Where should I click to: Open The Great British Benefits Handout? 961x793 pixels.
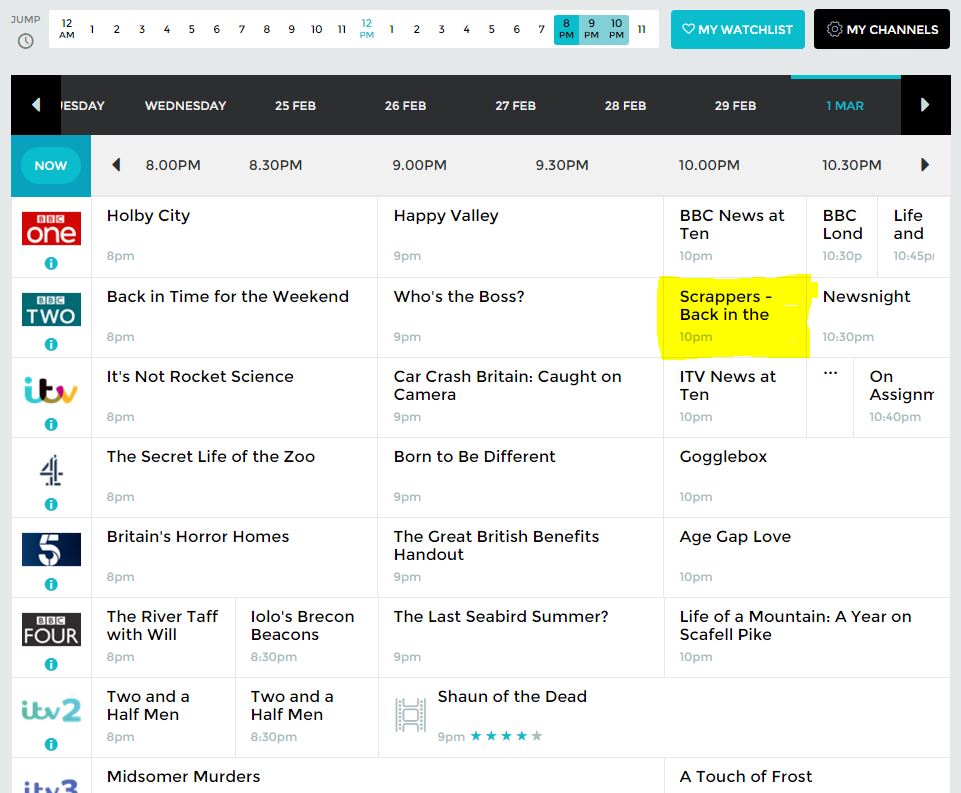pyautogui.click(x=520, y=558)
